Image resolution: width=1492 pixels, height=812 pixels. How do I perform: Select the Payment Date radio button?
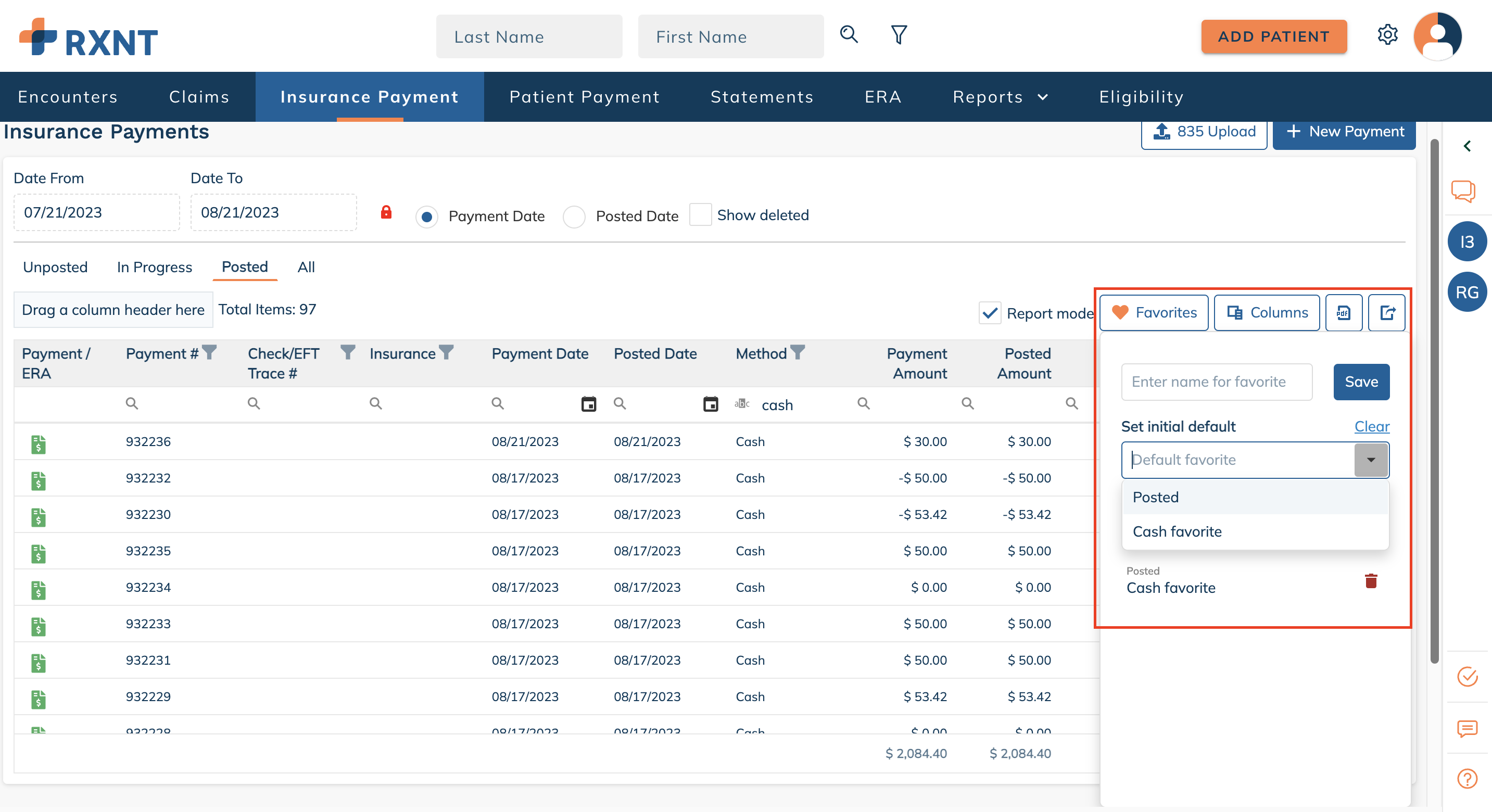(x=426, y=217)
